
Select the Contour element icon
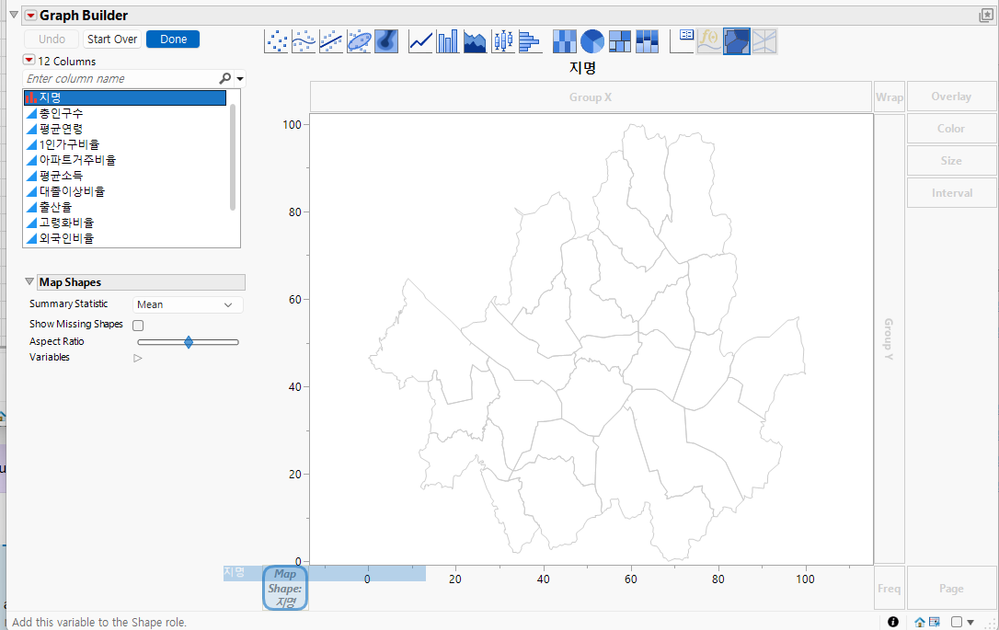(386, 41)
